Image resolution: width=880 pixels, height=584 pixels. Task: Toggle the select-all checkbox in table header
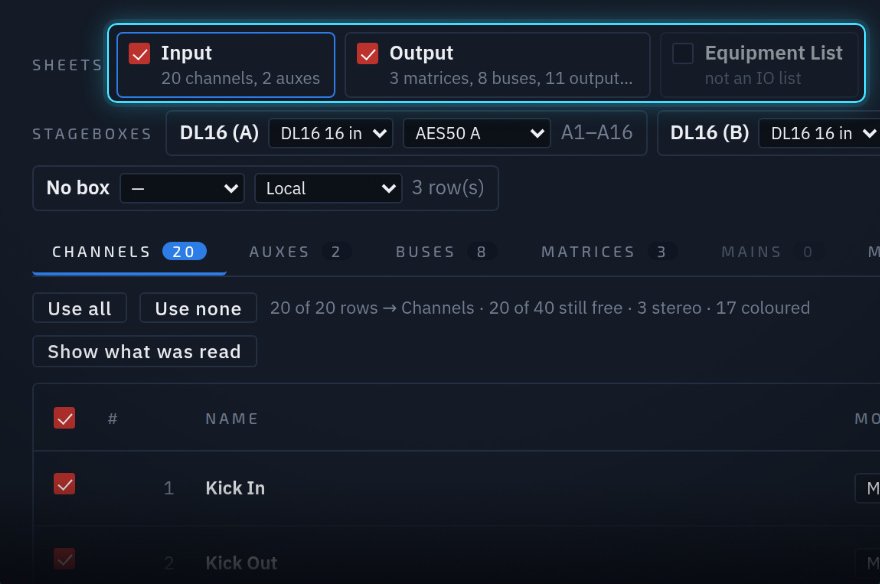pos(65,418)
